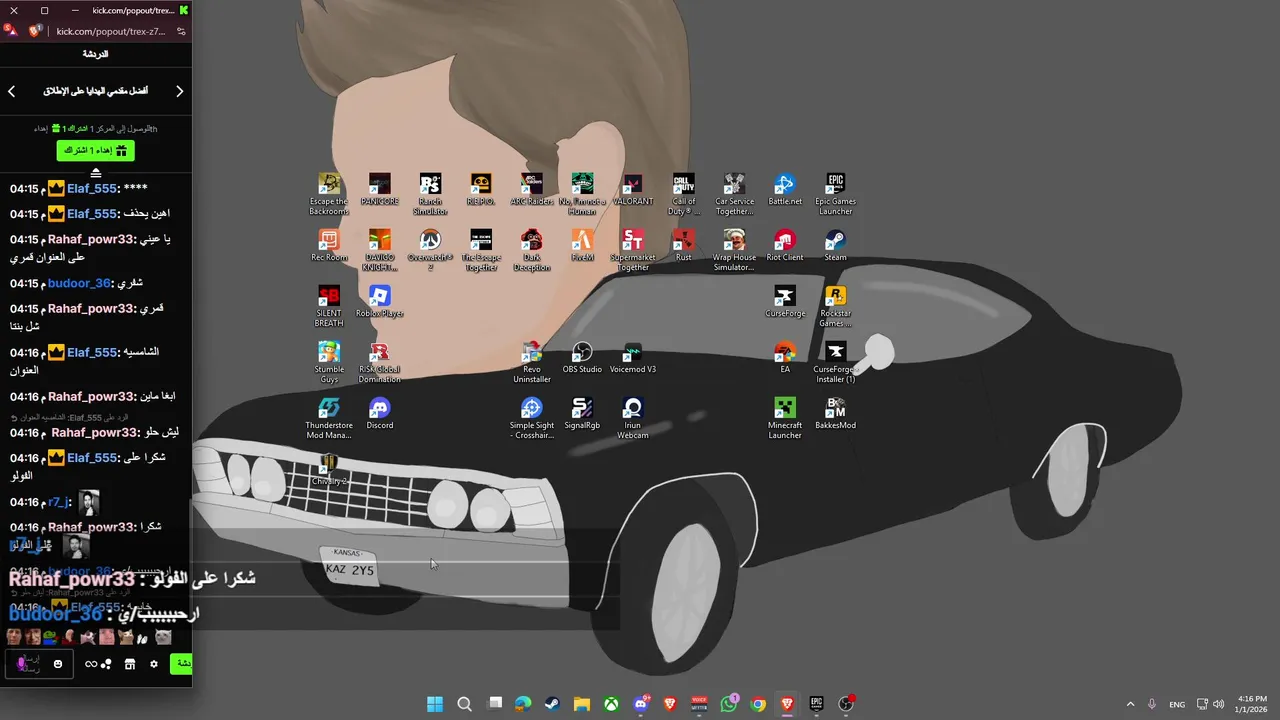Click username Rahaf_powr33 with Arabic 'يا عيني' message
The height and width of the screenshot is (720, 1280).
pyautogui.click(x=91, y=239)
